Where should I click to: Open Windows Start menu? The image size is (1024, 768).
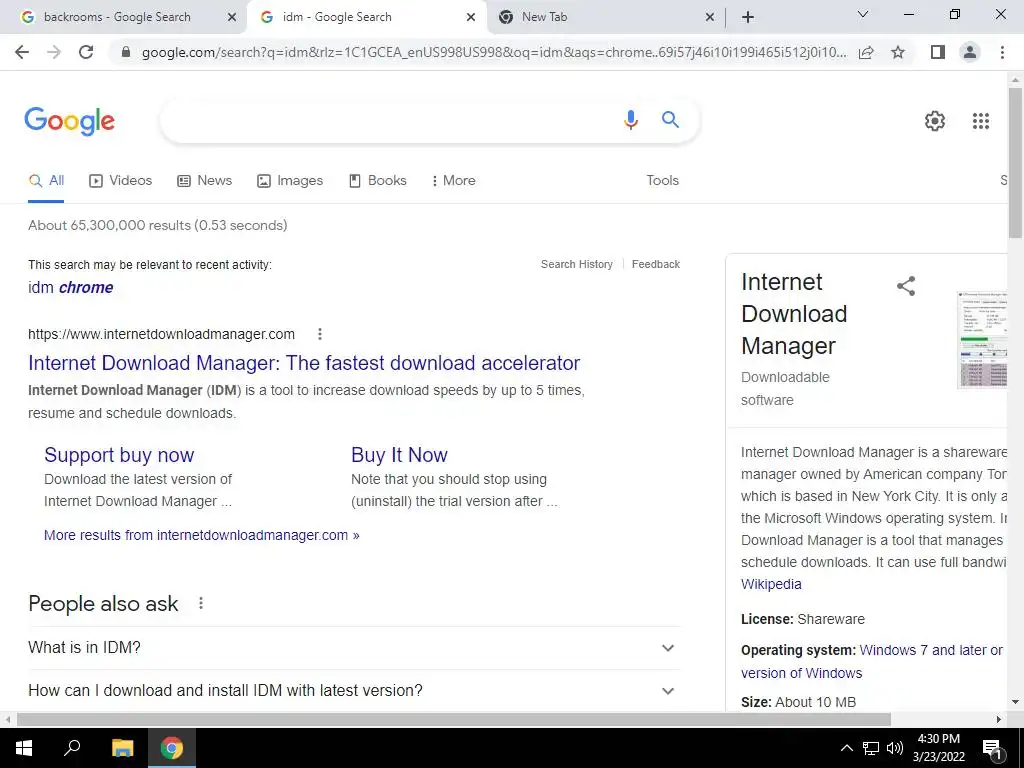[24, 748]
